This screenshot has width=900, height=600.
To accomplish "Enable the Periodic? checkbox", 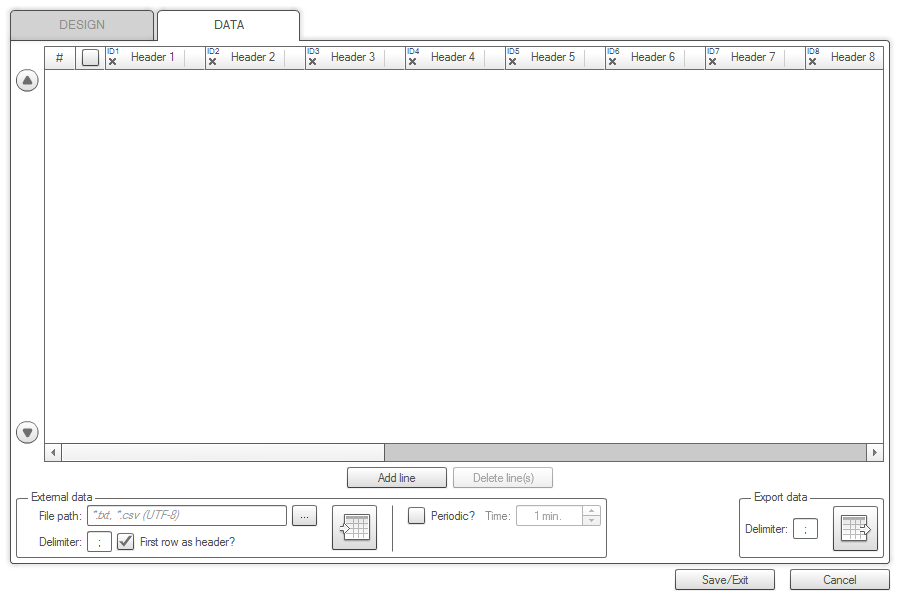I will [x=417, y=516].
